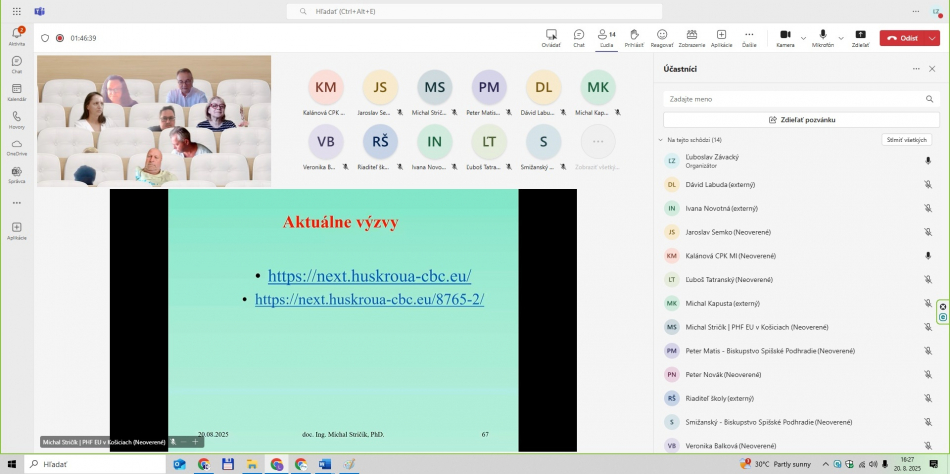Change layout using the Zobrazenie icon
The image size is (950, 474).
pyautogui.click(x=691, y=37)
